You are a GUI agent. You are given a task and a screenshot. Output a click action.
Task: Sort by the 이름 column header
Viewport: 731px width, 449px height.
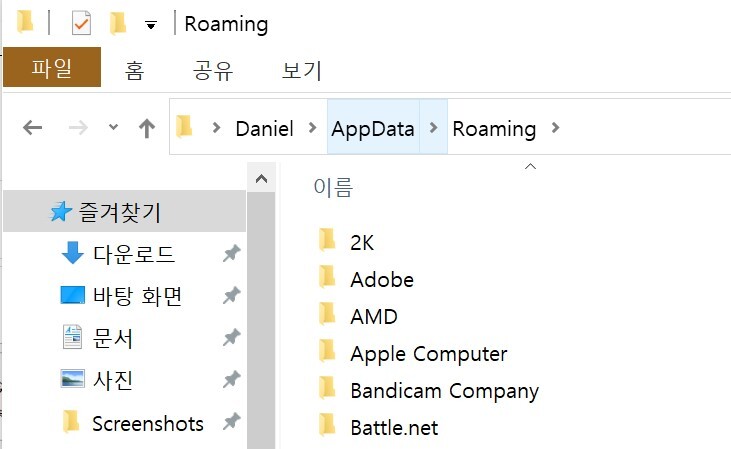[x=333, y=187]
